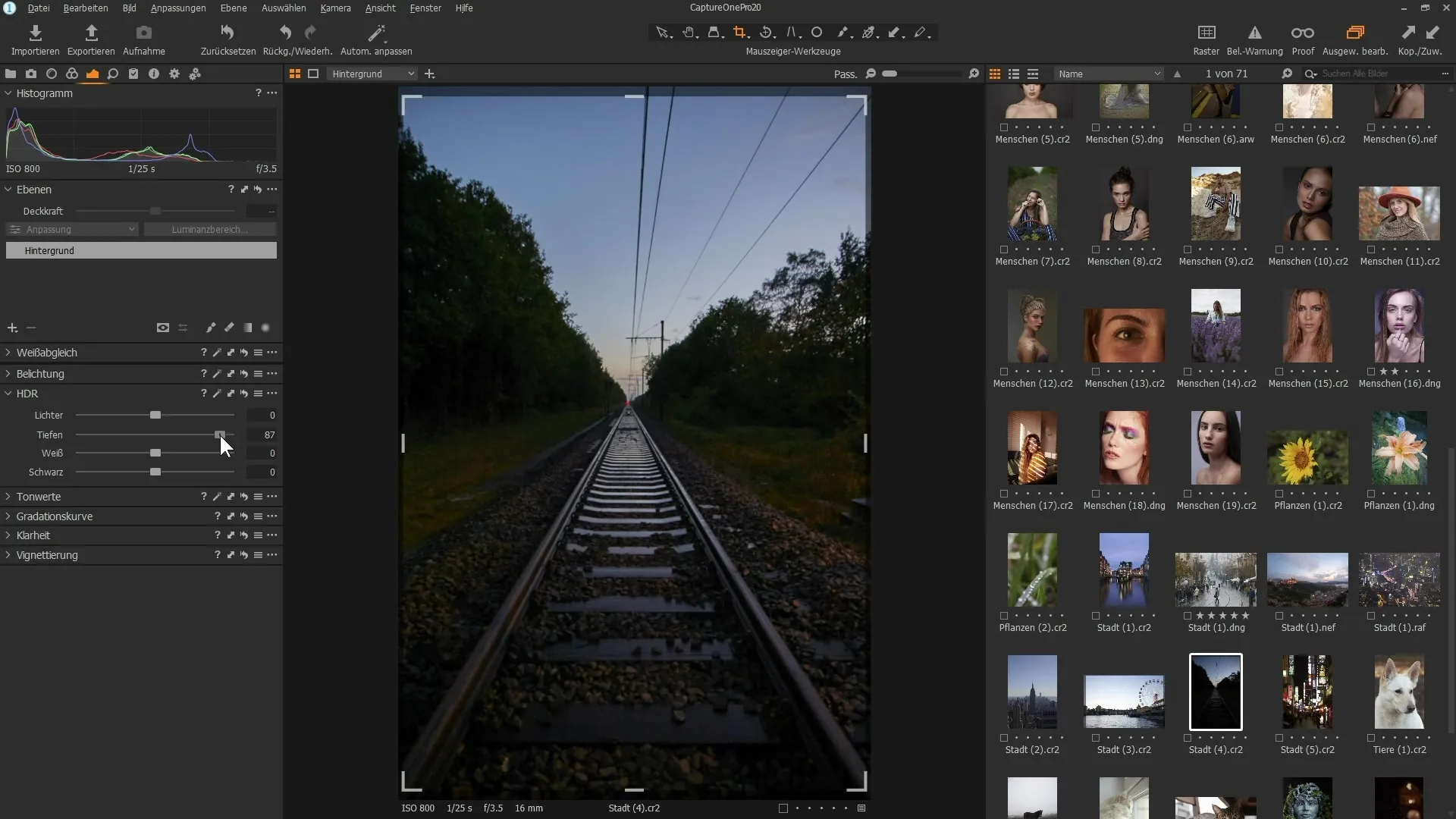The image size is (1456, 819).
Task: Toggle Proof view glasses icon
Action: pos(1302,33)
